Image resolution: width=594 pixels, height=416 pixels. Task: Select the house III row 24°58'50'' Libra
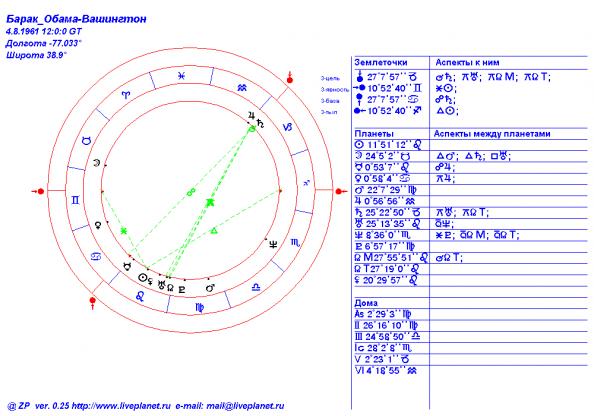pos(388,337)
